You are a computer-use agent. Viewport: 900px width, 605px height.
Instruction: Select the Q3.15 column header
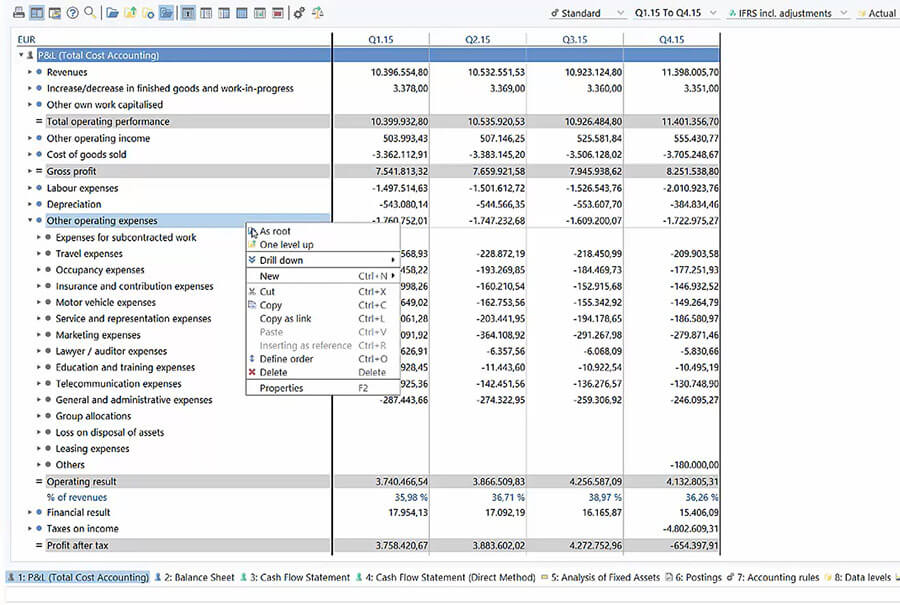coord(574,40)
